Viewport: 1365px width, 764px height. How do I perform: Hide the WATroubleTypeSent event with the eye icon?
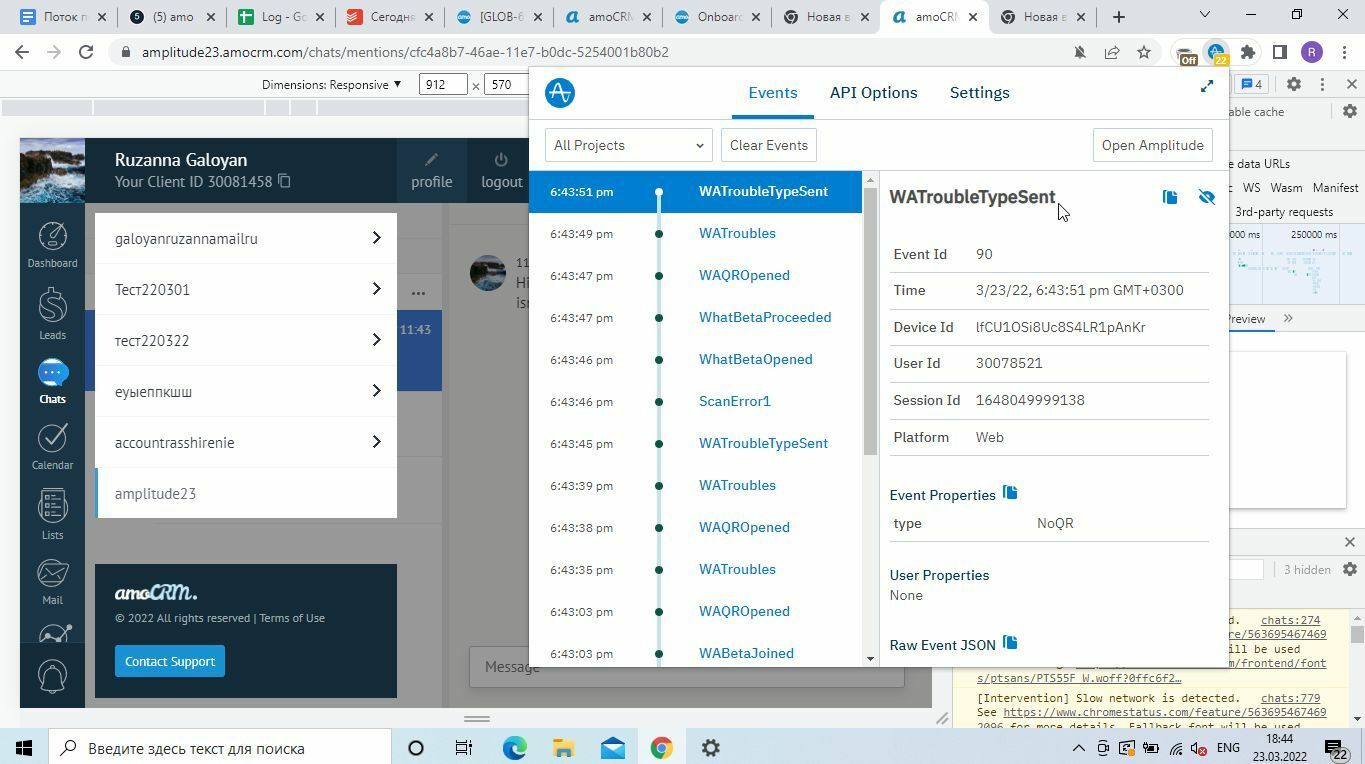point(1206,197)
